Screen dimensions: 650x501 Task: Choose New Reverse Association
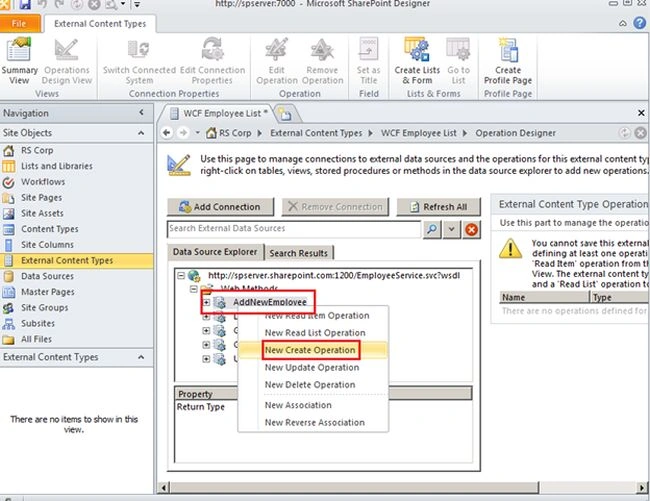coord(315,423)
